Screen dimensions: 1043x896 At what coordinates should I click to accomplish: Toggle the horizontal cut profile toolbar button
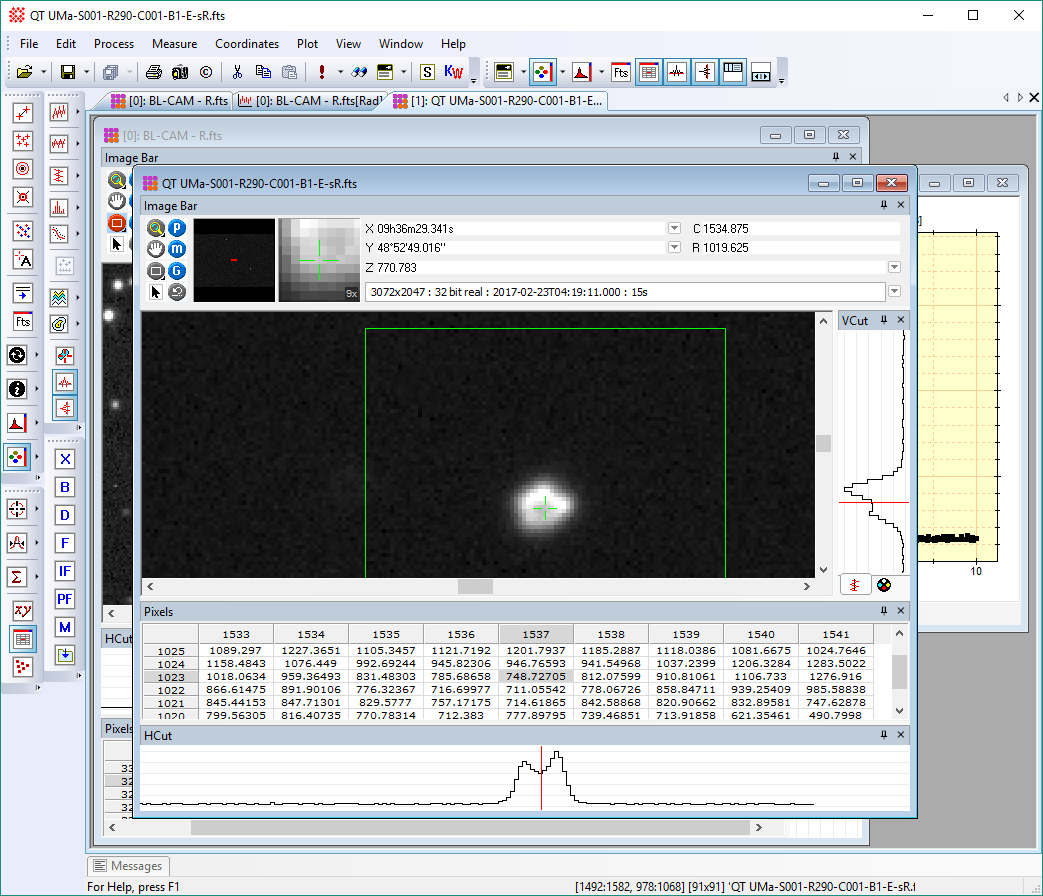pyautogui.click(x=677, y=72)
